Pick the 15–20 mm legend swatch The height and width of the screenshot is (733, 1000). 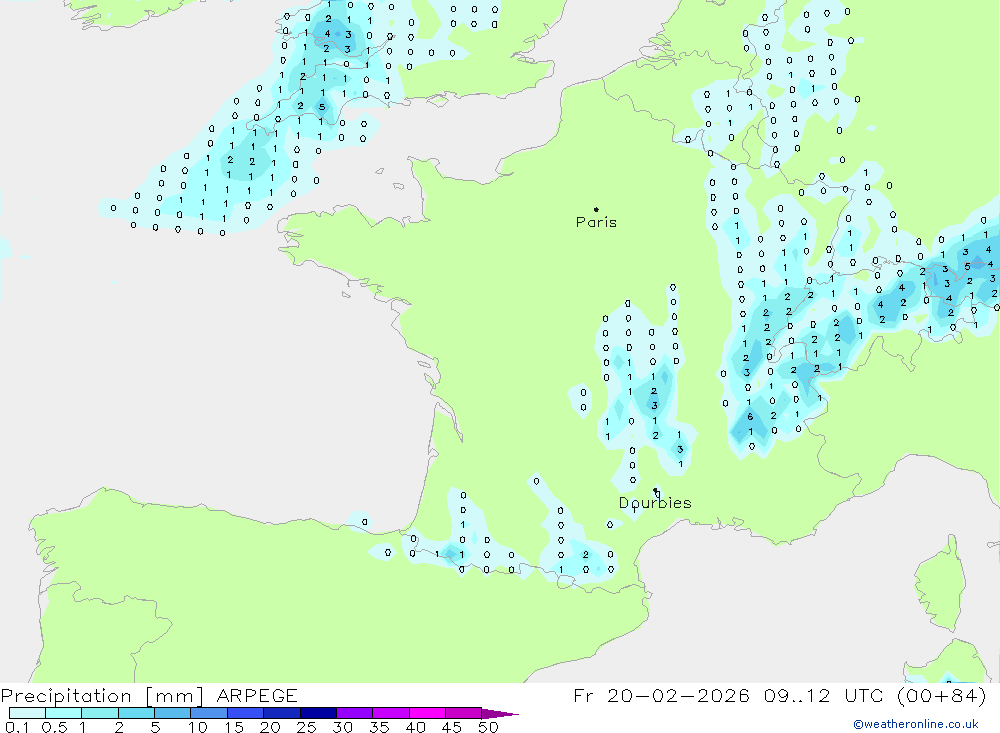(245, 713)
